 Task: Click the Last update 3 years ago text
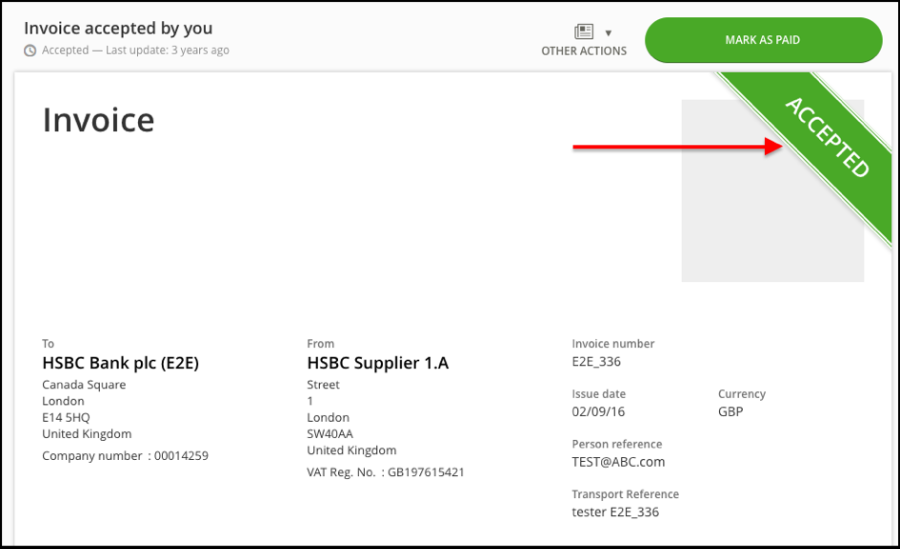coord(168,50)
